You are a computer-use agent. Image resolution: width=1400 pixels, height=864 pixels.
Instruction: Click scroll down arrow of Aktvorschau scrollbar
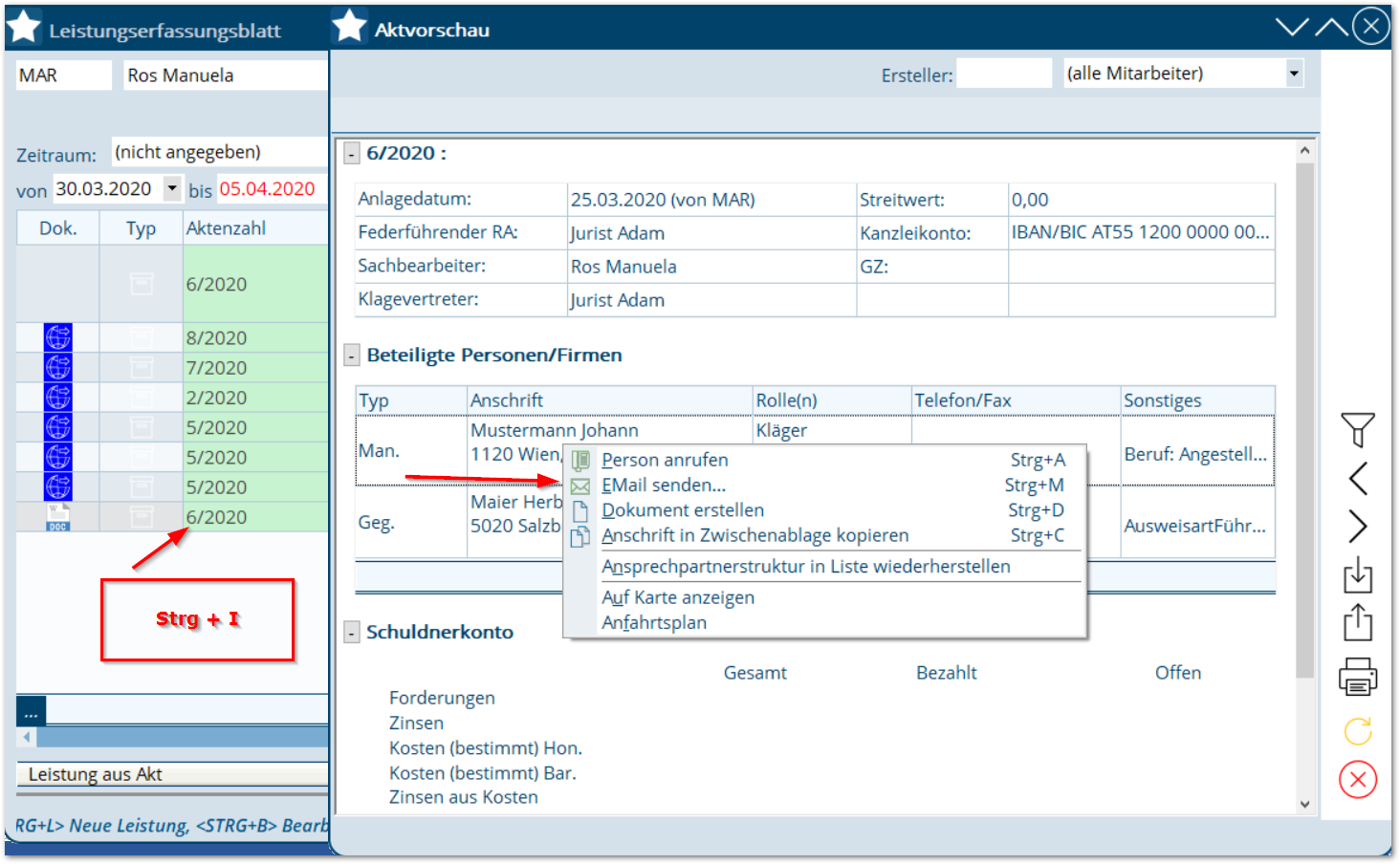click(1304, 805)
